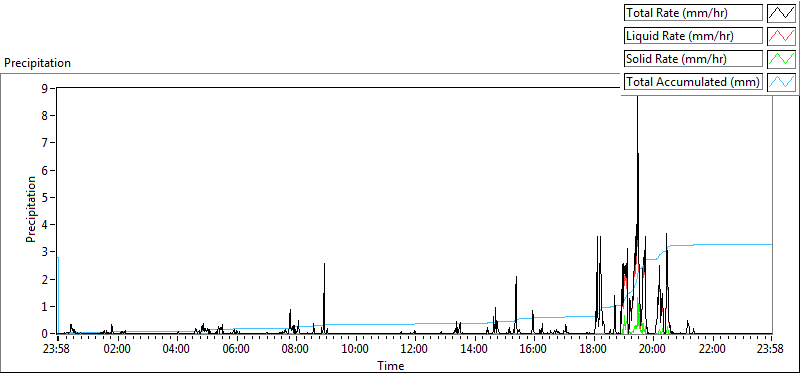The image size is (800, 373).
Task: Click the 08:00 tick label on time axis
Action: (296, 350)
